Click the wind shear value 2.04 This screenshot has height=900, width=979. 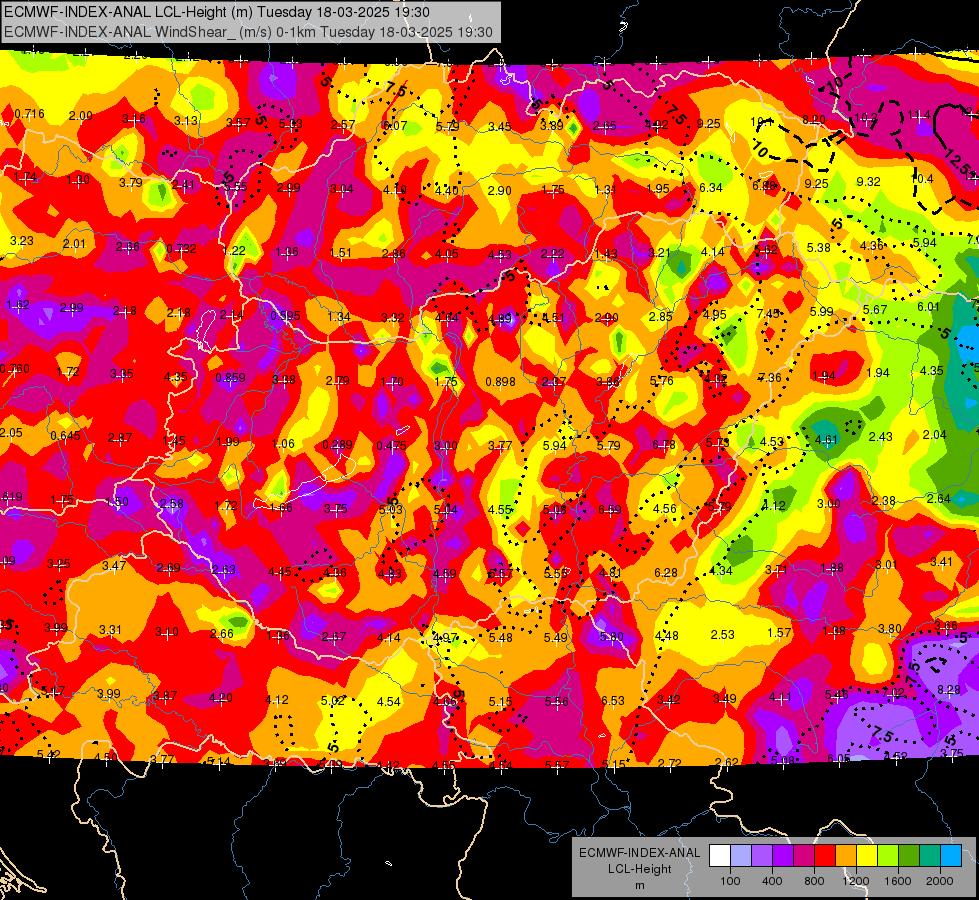[x=935, y=435]
